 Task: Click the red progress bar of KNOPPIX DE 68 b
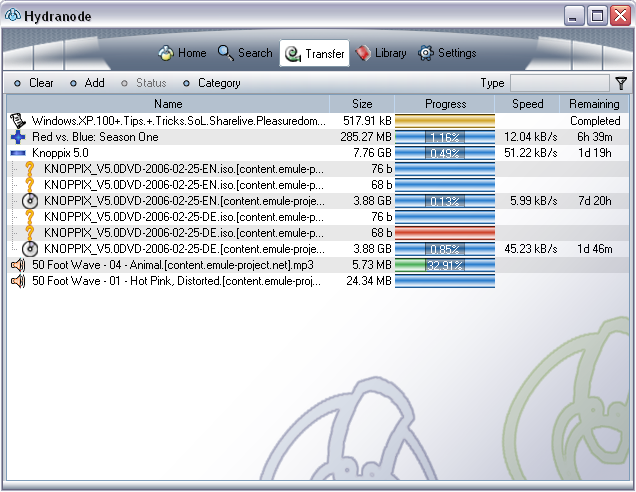click(445, 233)
